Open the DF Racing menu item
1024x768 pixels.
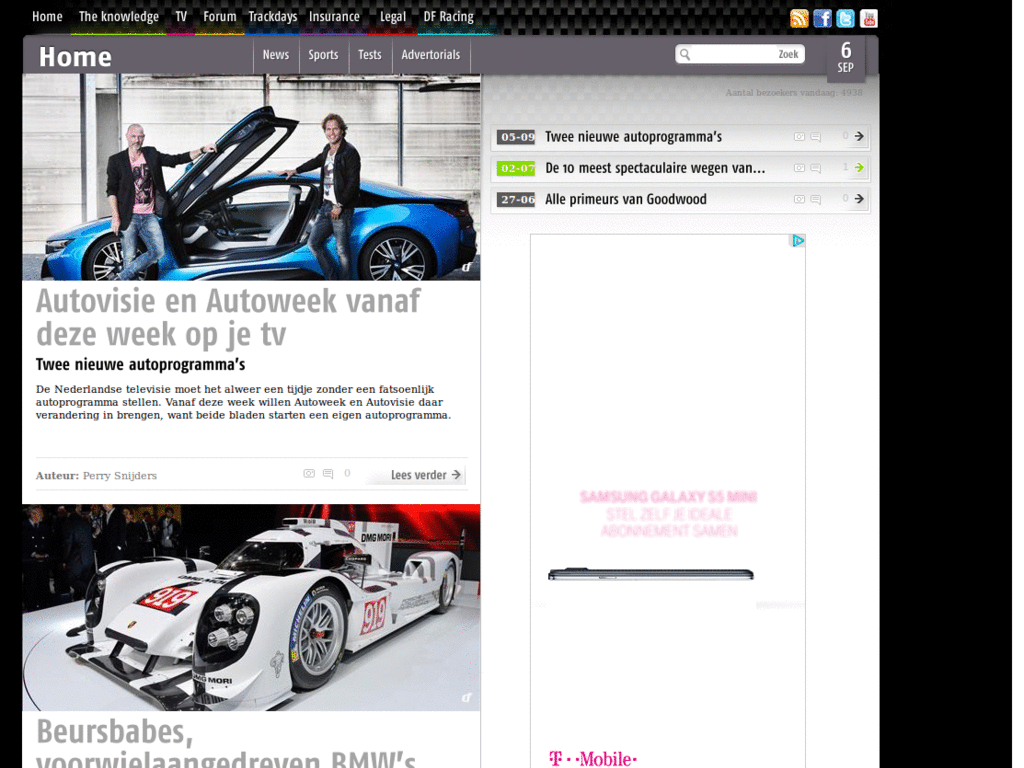(x=449, y=17)
